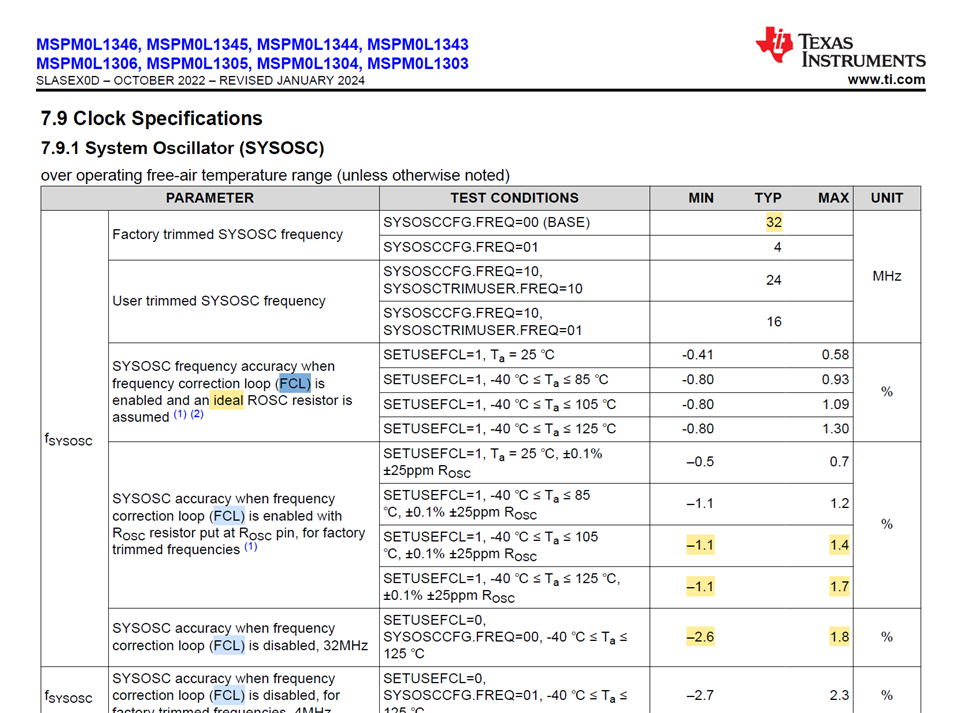Click the SLASEX0D document revision line

(x=200, y=81)
